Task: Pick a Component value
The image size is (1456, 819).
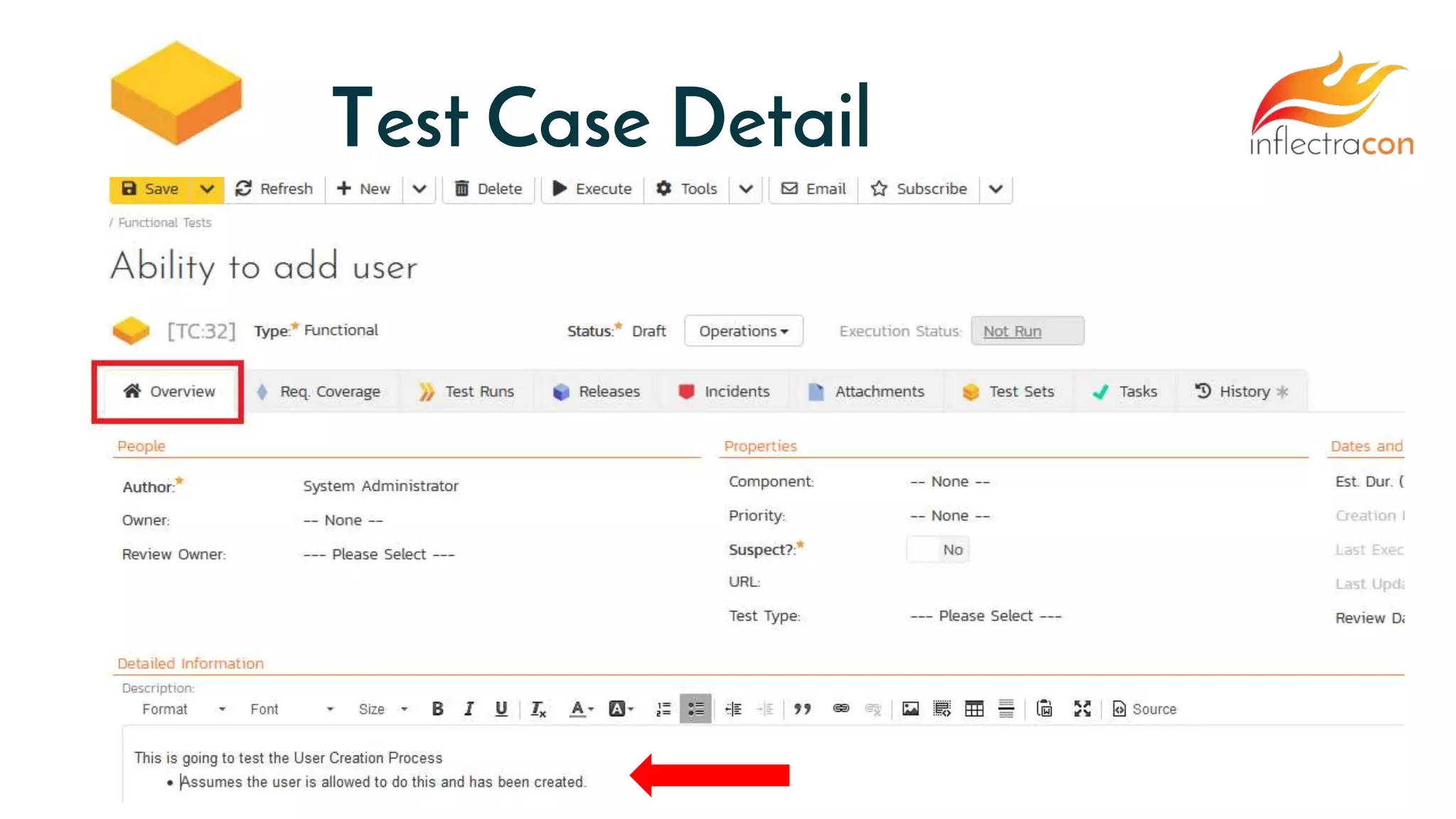Action: (950, 482)
